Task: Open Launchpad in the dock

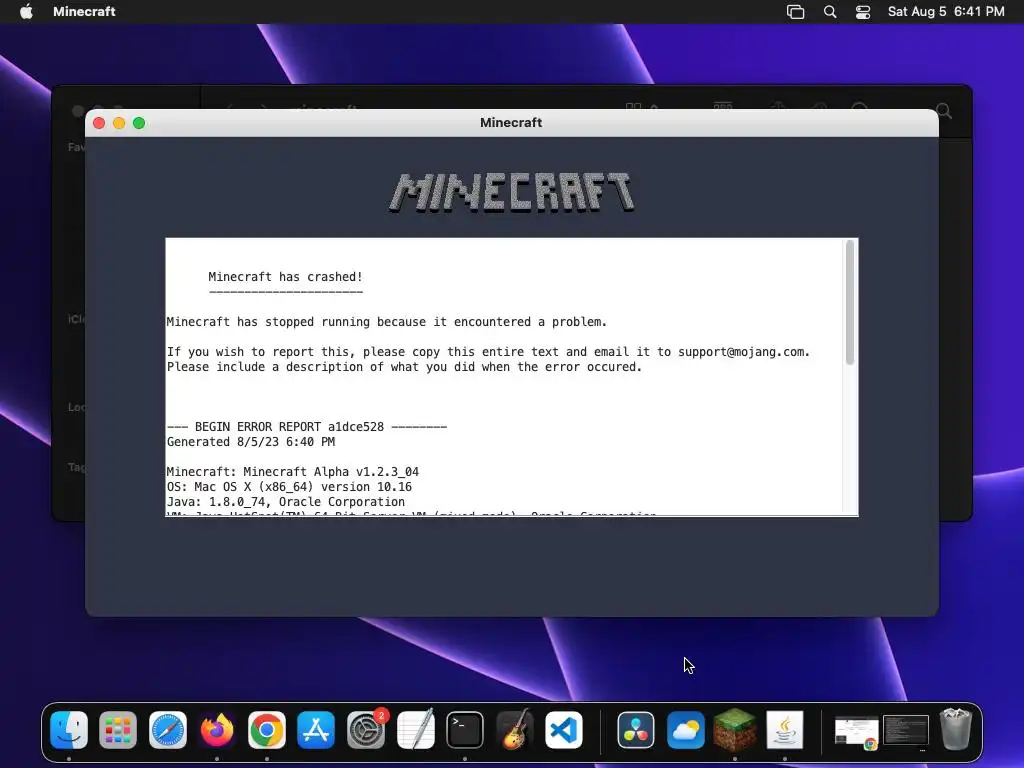Action: 118,729
